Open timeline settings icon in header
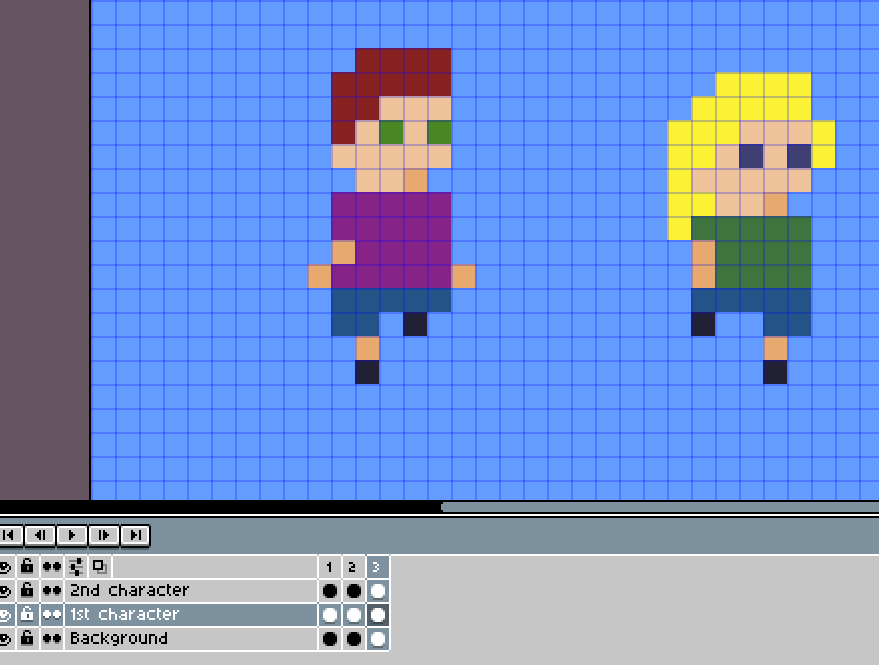 pos(76,566)
